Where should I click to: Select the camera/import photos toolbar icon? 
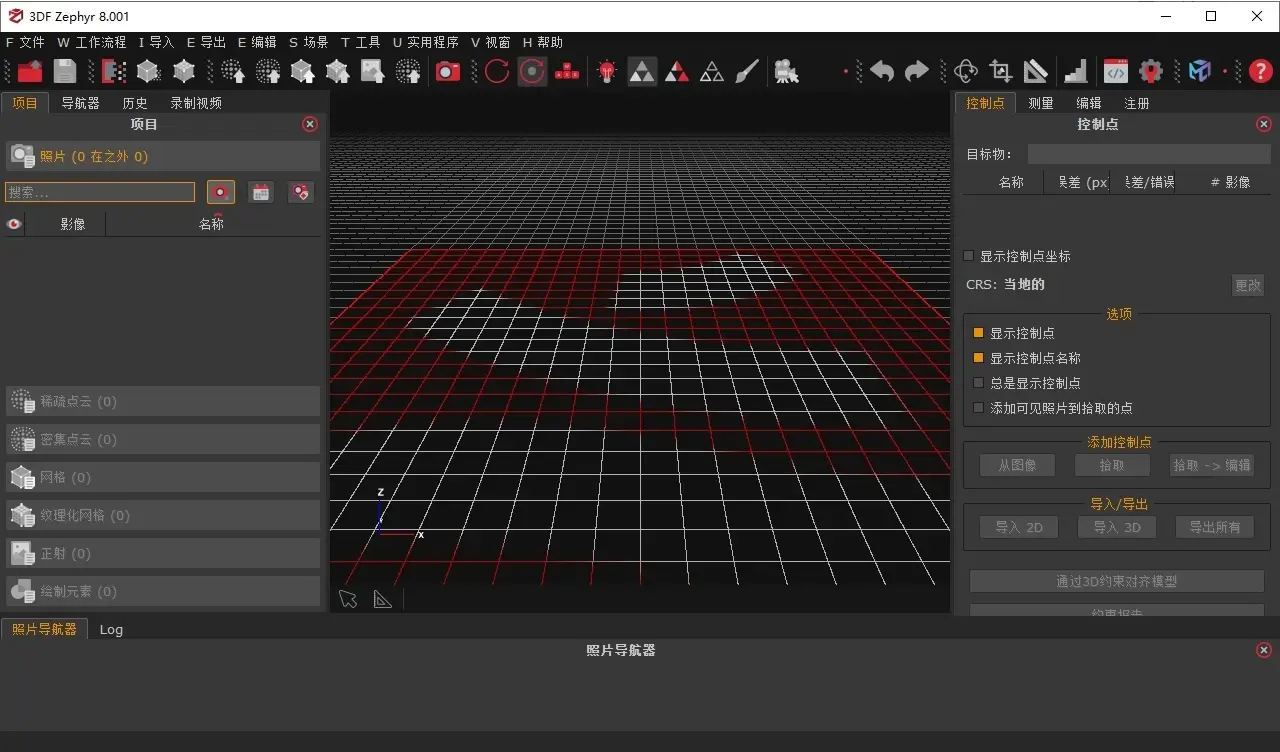point(447,71)
